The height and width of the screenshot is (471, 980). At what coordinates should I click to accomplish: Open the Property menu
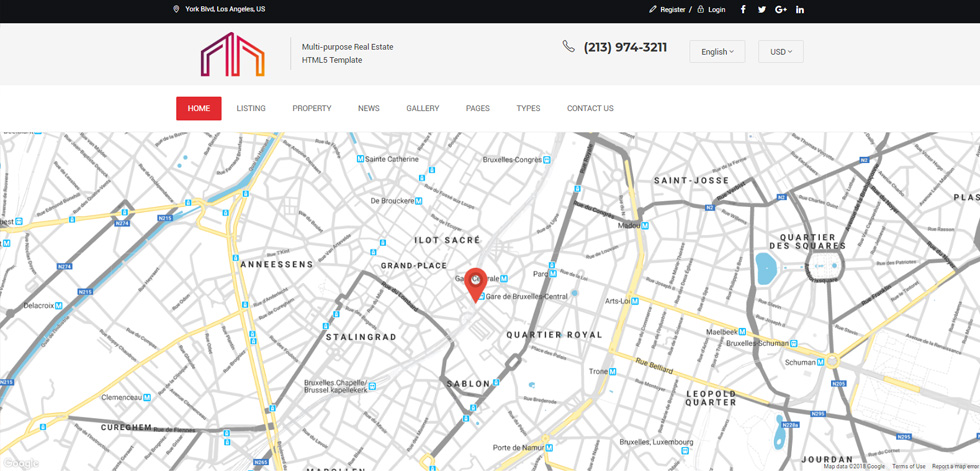pos(312,108)
